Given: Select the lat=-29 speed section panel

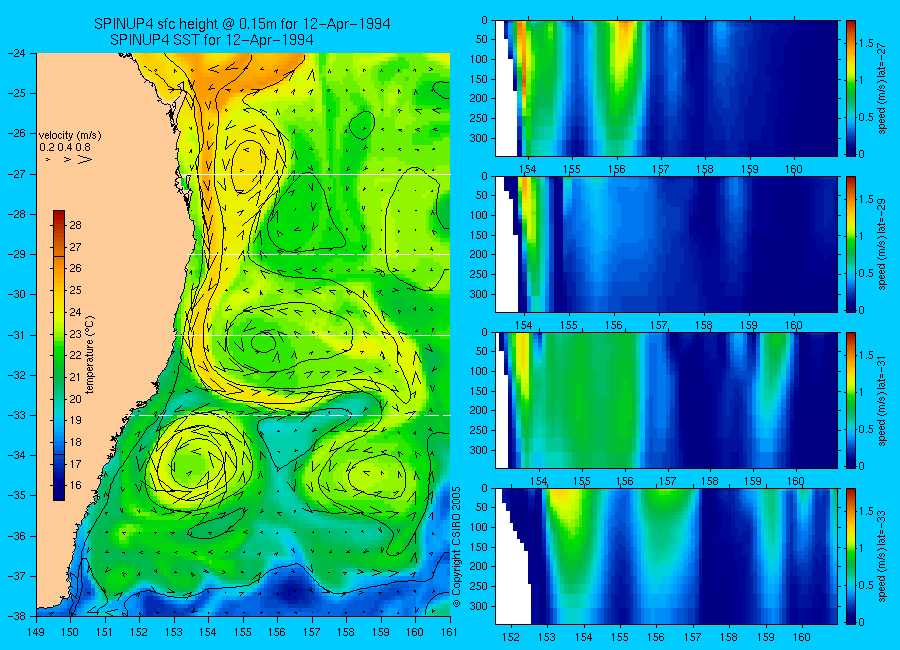Looking at the screenshot, I should [x=666, y=245].
